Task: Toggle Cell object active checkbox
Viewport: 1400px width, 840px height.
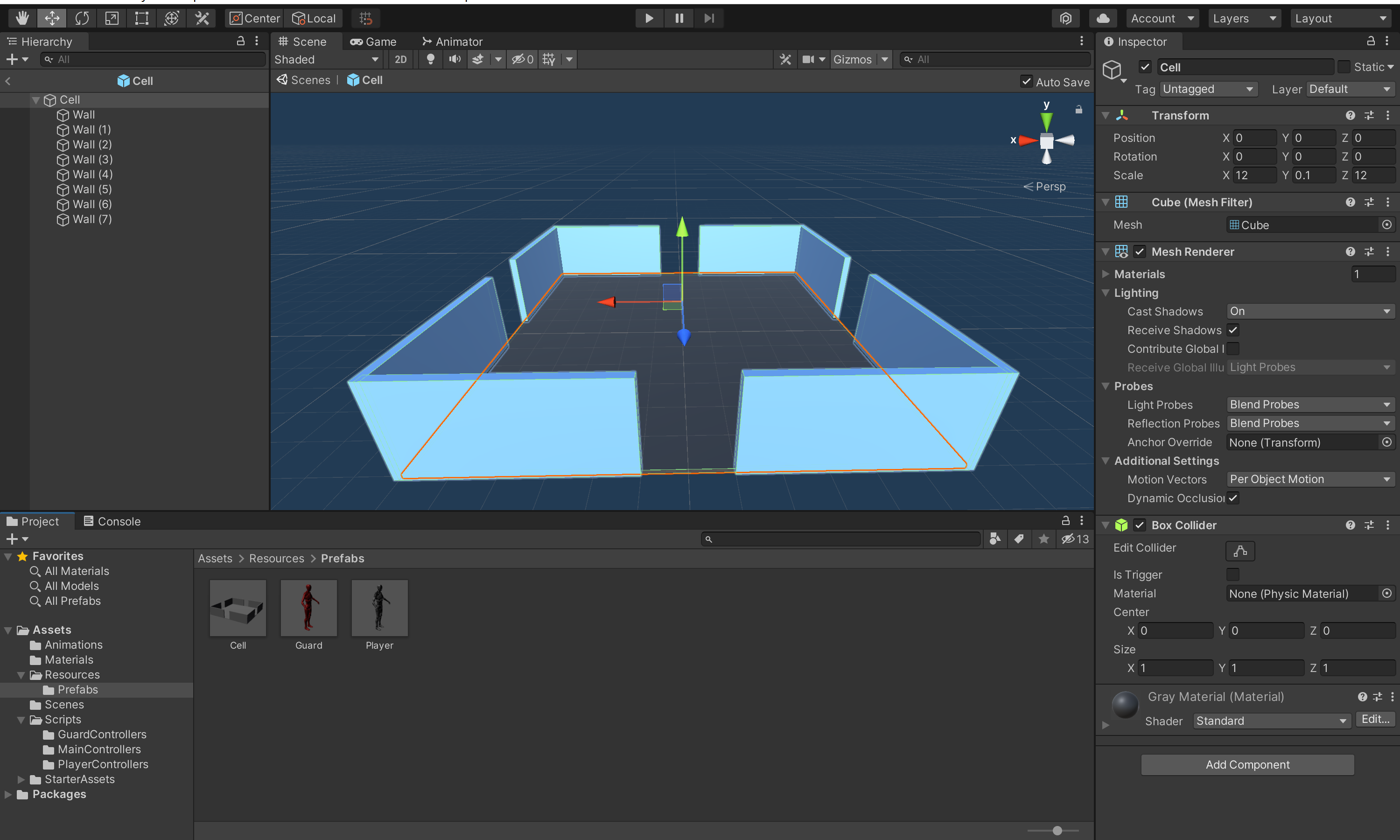Action: pyautogui.click(x=1145, y=67)
